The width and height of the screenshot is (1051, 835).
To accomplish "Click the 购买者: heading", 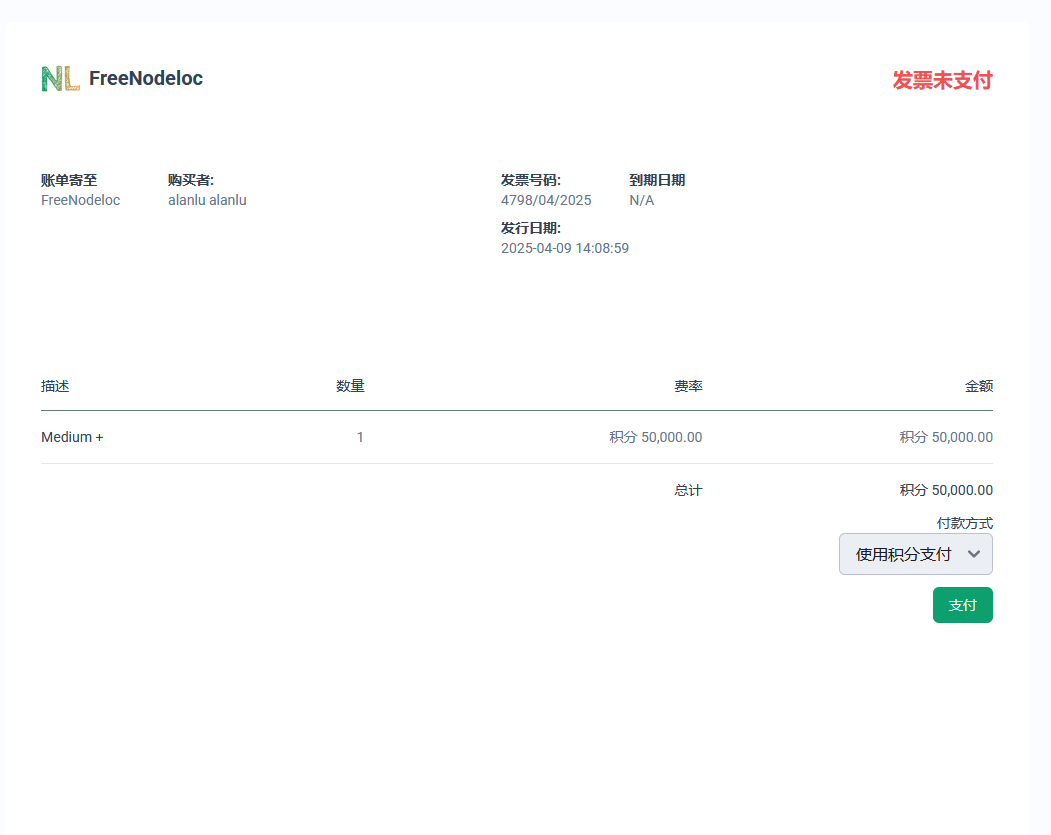I will [x=191, y=180].
